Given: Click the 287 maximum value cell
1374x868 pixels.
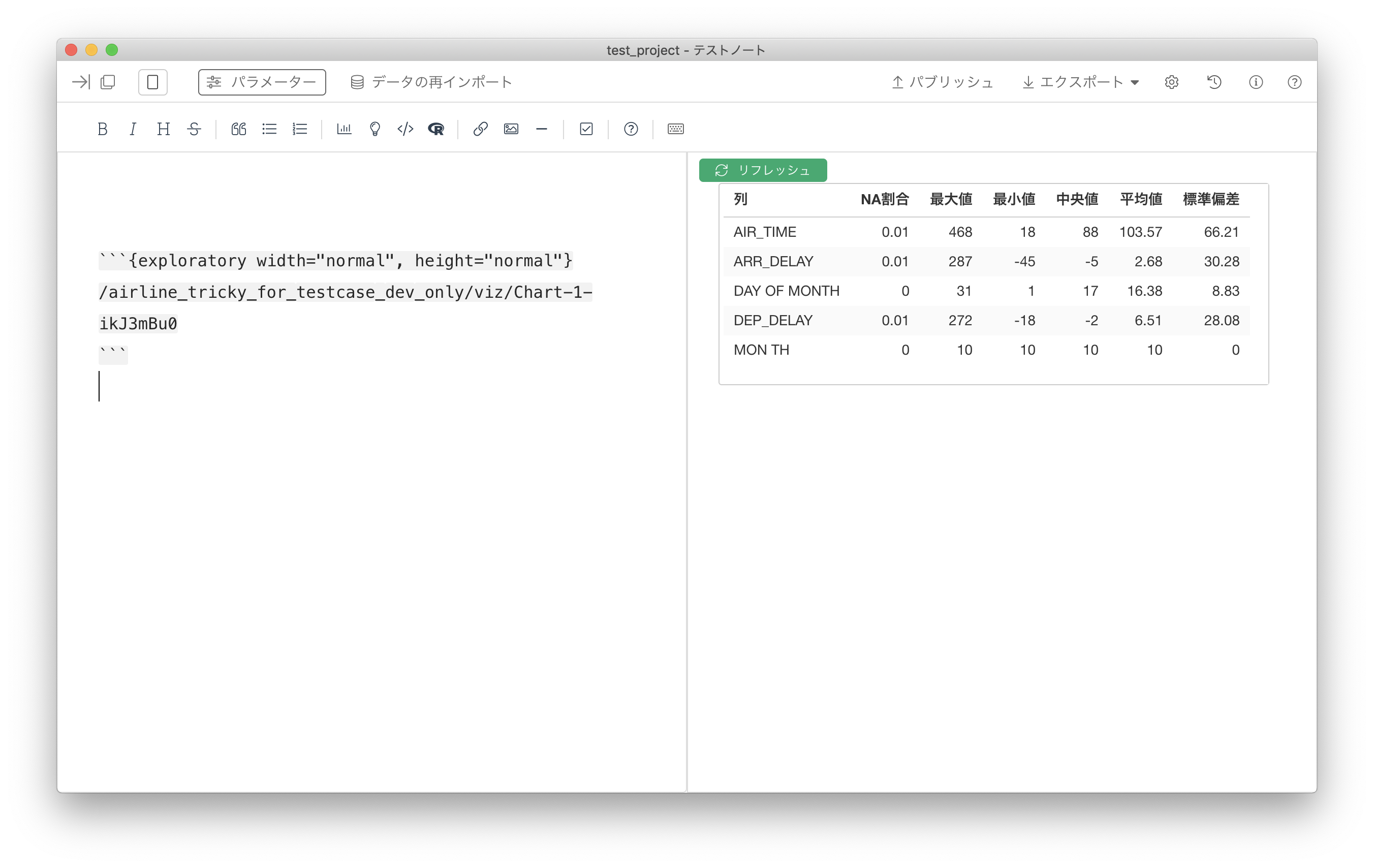Looking at the screenshot, I should [960, 261].
